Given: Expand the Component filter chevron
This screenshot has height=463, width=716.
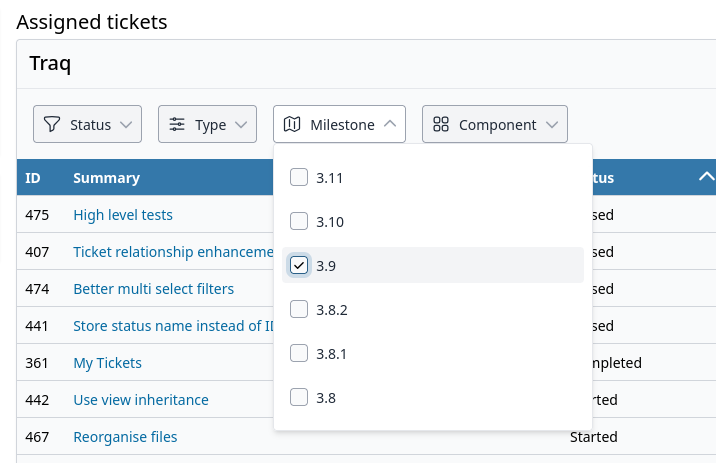Looking at the screenshot, I should pos(552,125).
